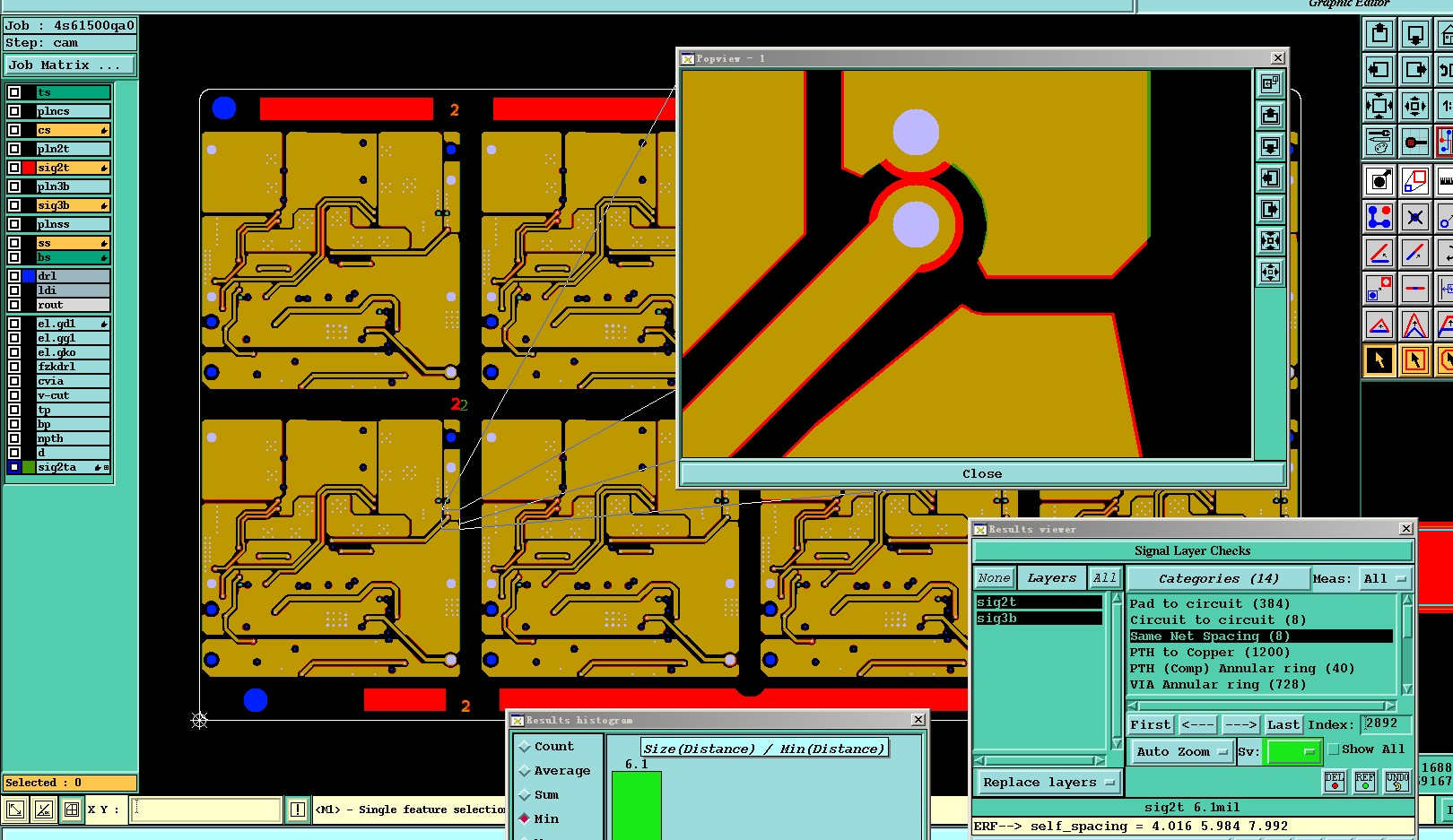Viewport: 1453px width, 840px height.
Task: Click the Categories (14) header button
Action: (x=1218, y=579)
